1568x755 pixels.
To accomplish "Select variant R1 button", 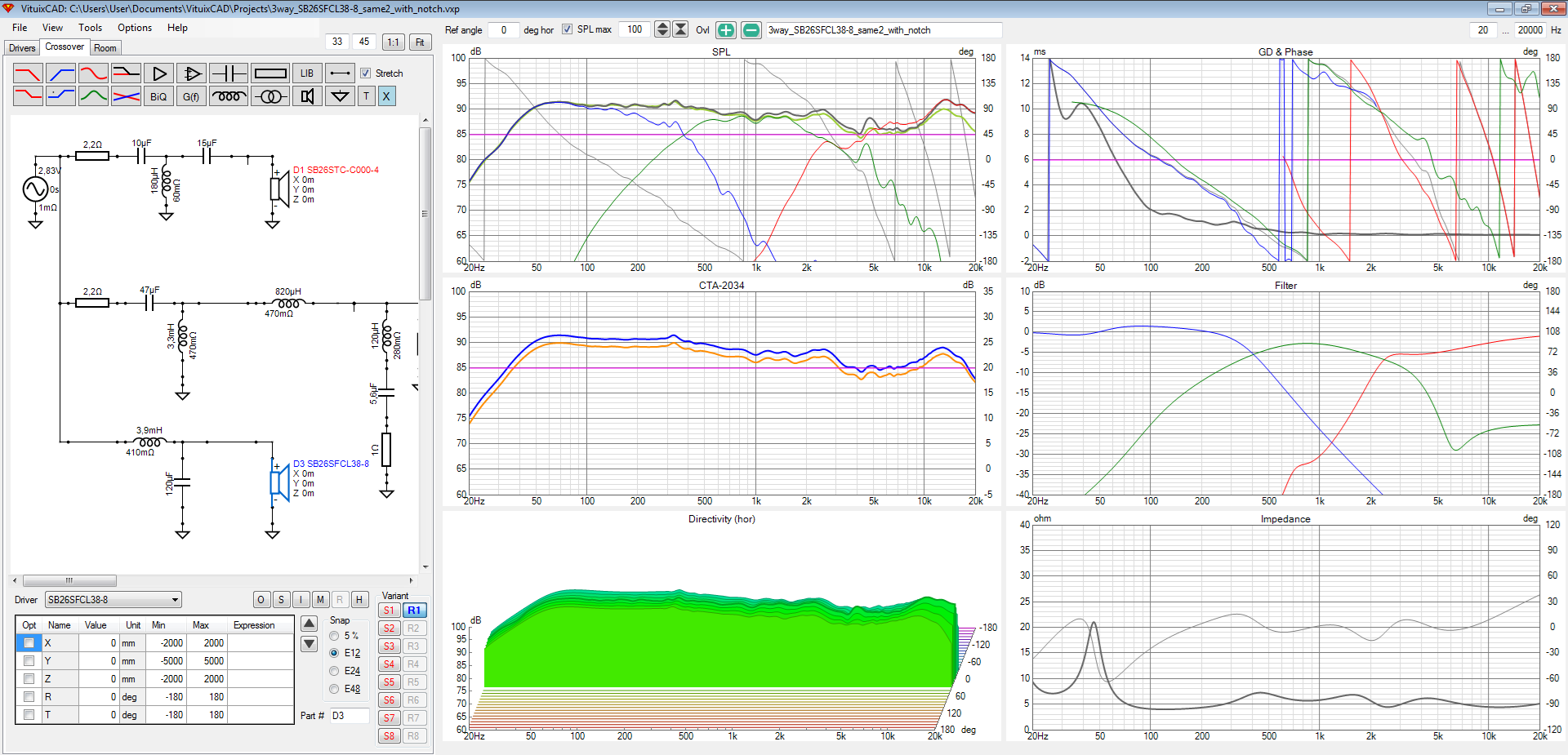I will [414, 611].
